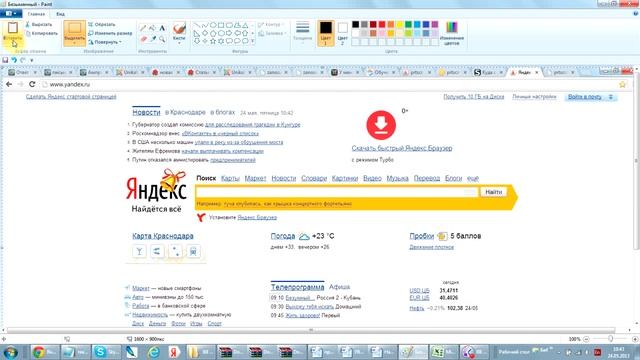This screenshot has width=640, height=360.
Task: Select the Color picker eyedropper tool
Action: coord(152,39)
